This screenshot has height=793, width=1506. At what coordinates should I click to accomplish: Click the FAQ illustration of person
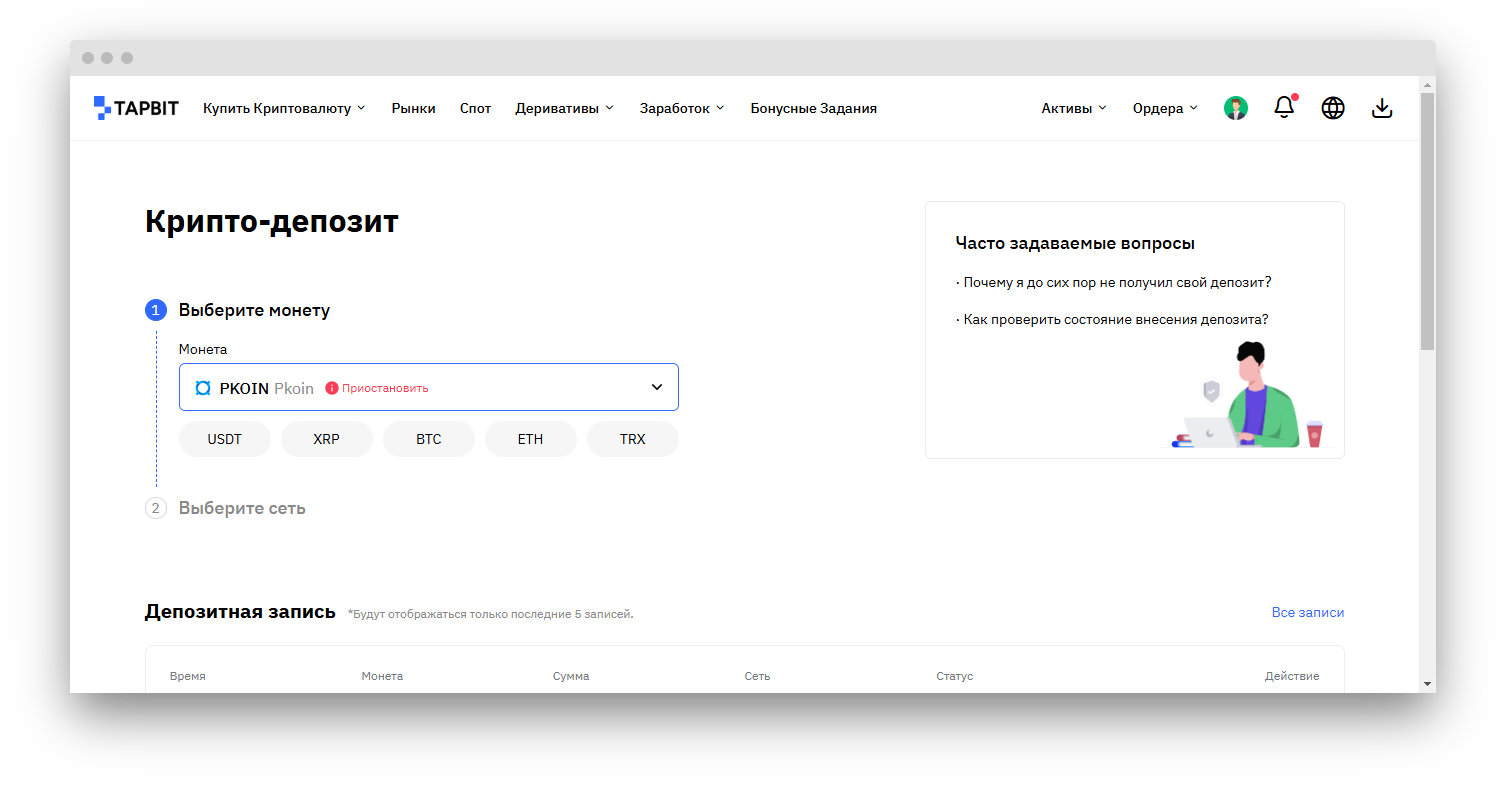[x=1249, y=395]
